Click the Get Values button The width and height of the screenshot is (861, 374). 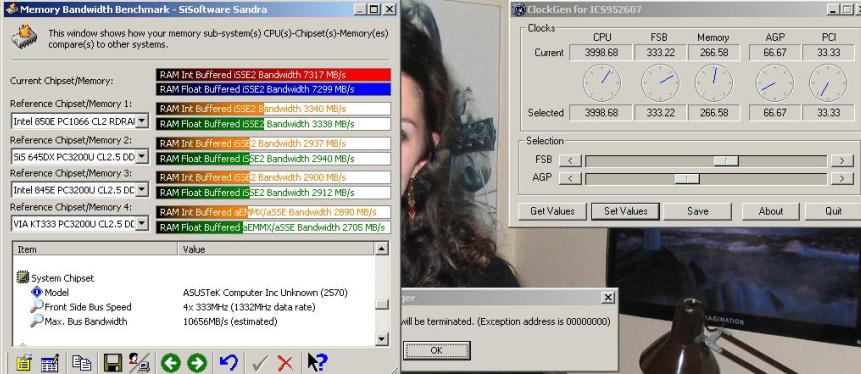[x=552, y=211]
